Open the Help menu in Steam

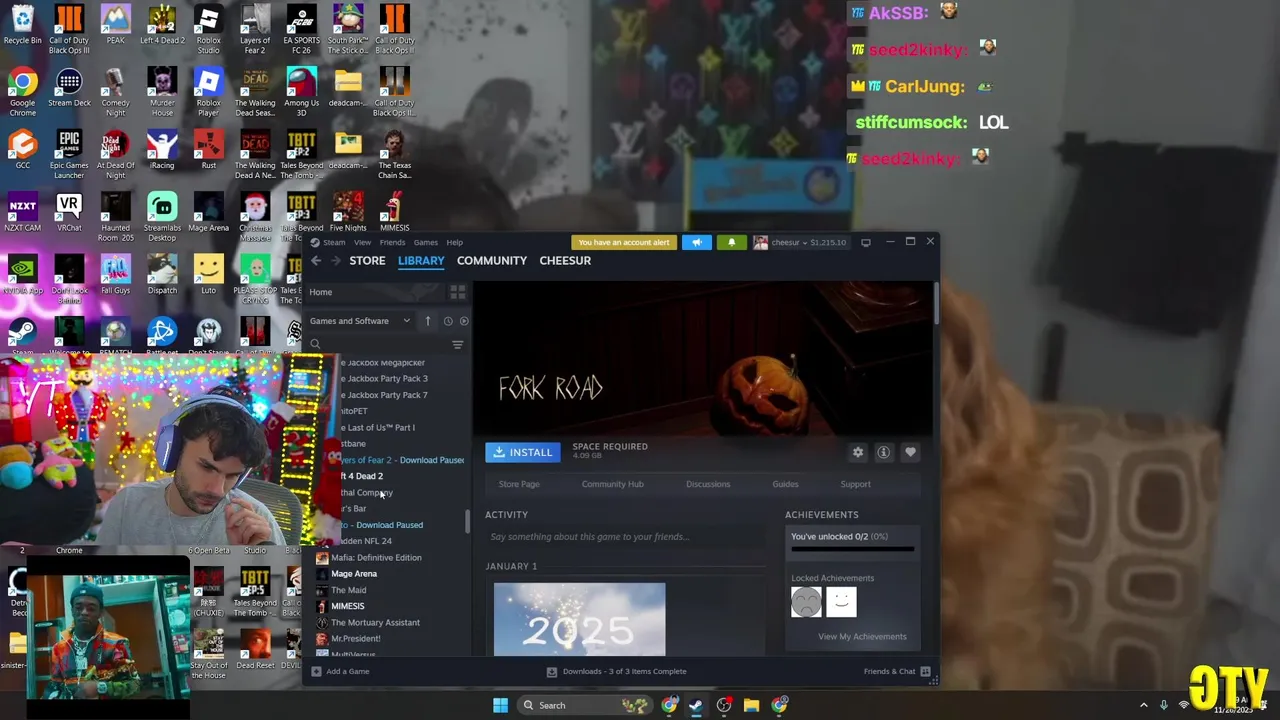point(454,242)
